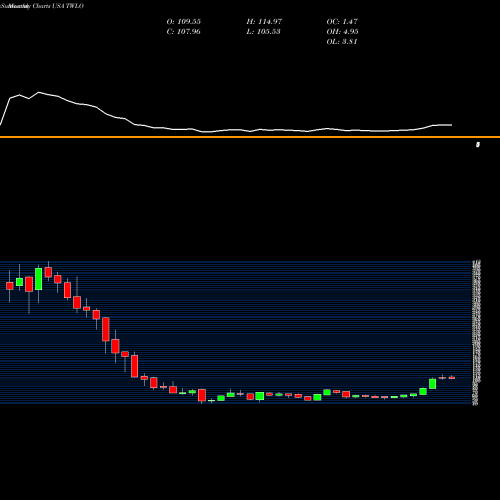Click the 'OC: 1.47' value

(x=342, y=22)
